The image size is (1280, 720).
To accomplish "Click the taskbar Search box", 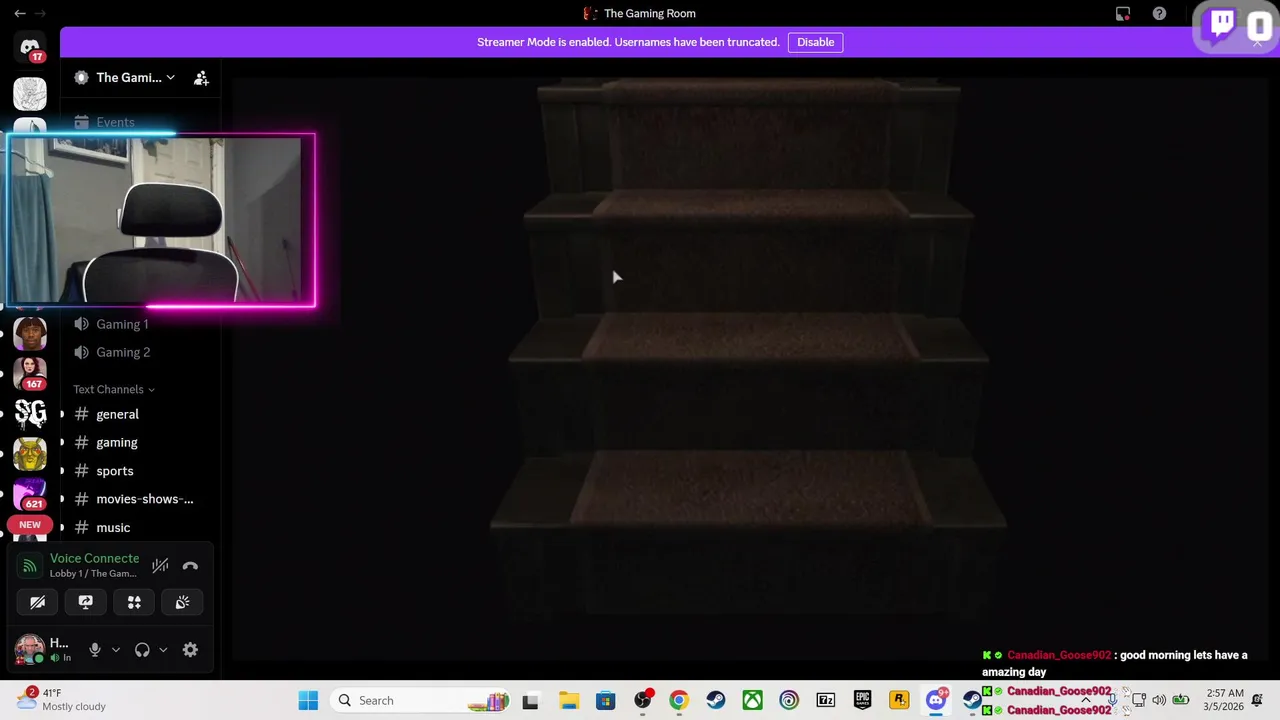I will click(x=420, y=700).
